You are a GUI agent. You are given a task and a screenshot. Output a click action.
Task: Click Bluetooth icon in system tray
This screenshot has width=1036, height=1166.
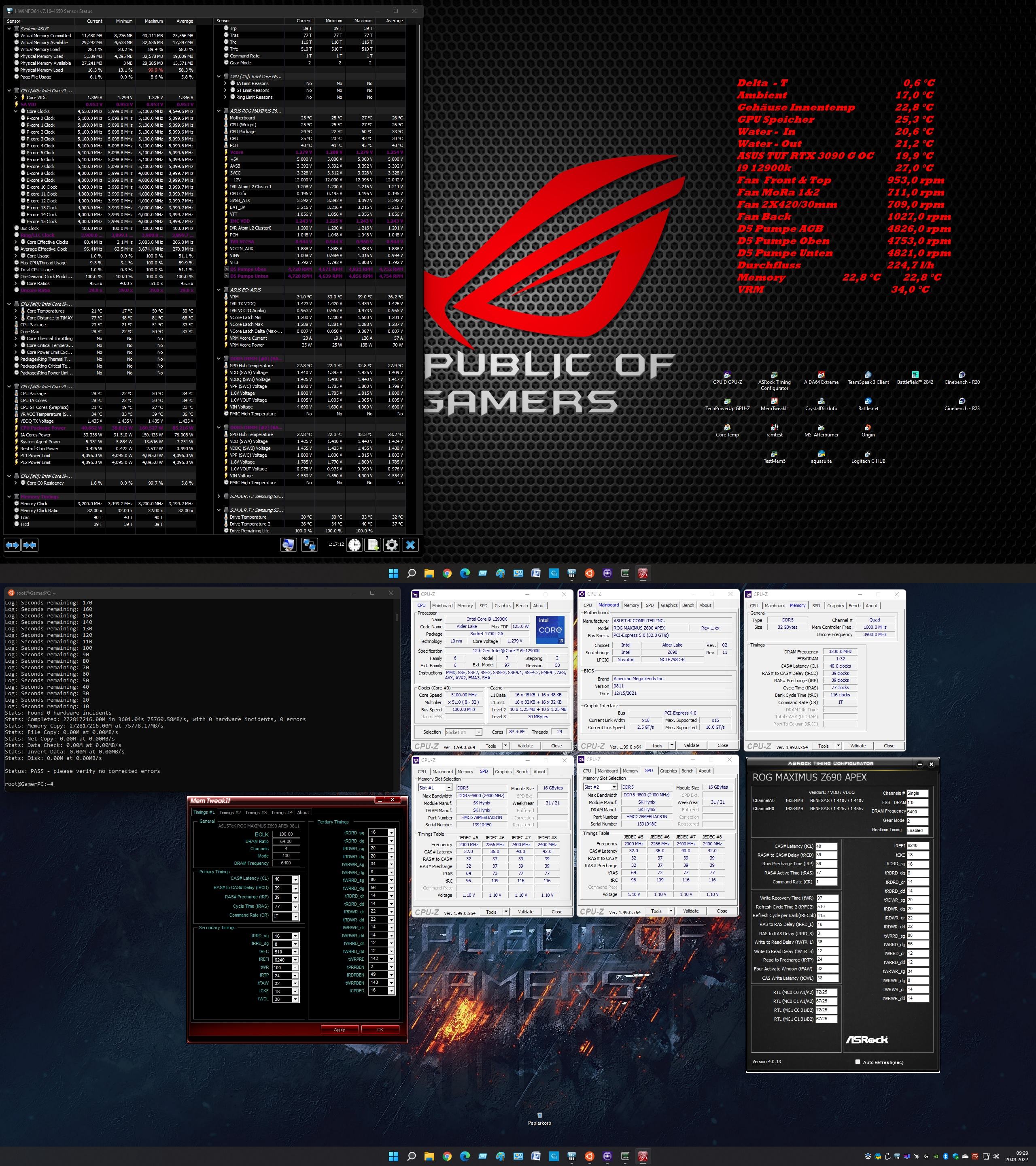tap(945, 1156)
